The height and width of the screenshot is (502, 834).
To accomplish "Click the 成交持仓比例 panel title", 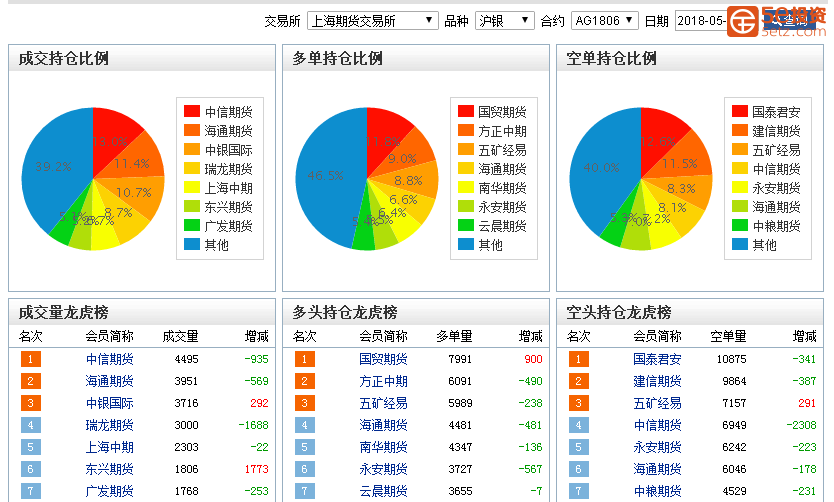I will (64, 58).
